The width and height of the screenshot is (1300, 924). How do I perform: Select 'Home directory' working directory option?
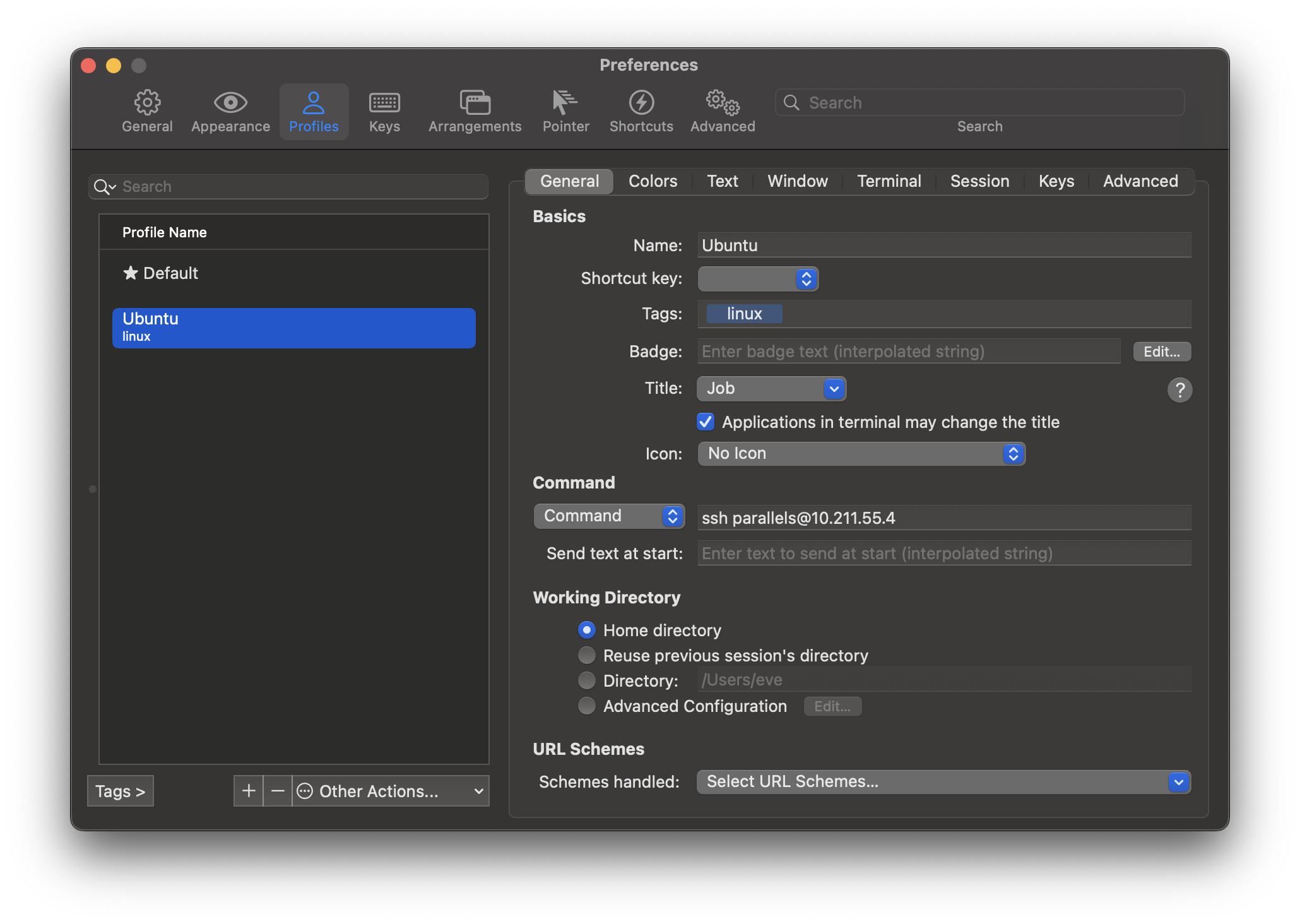[586, 630]
